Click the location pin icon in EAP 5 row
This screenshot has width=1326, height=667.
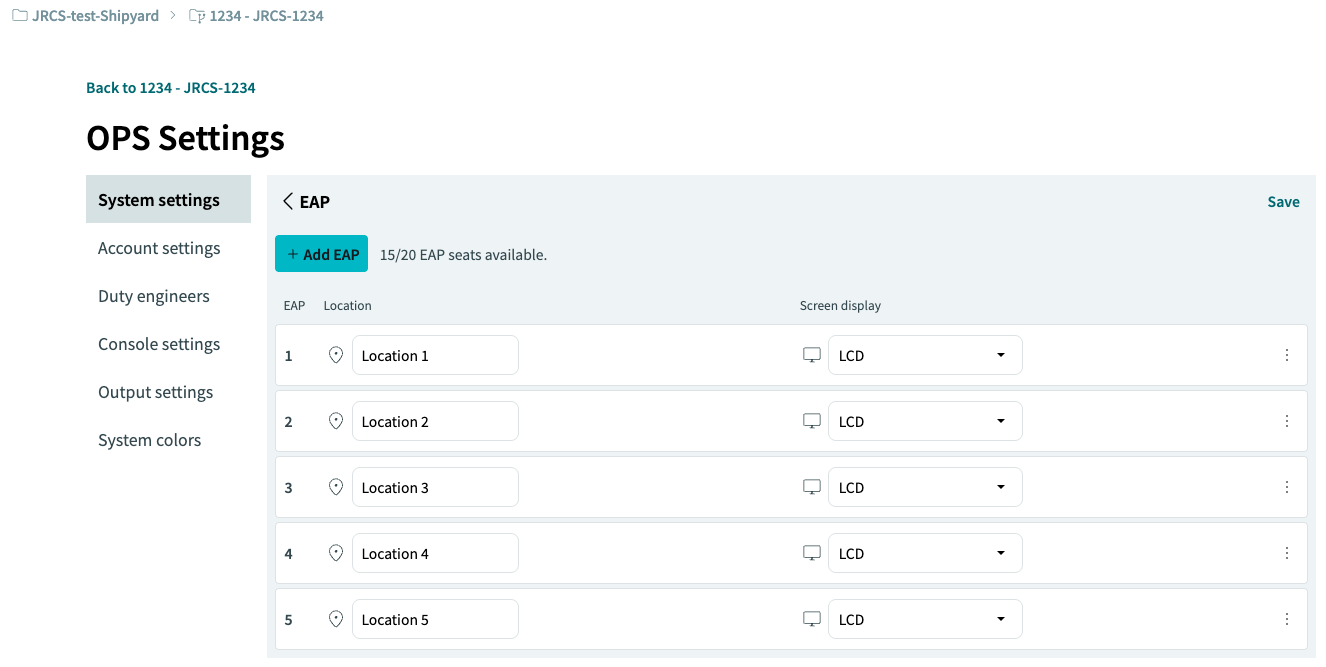pos(336,619)
